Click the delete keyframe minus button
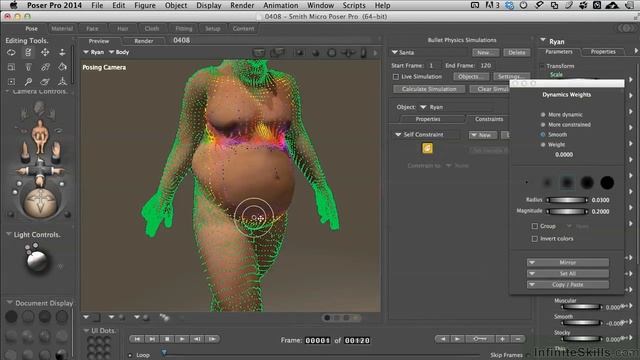 518,339
